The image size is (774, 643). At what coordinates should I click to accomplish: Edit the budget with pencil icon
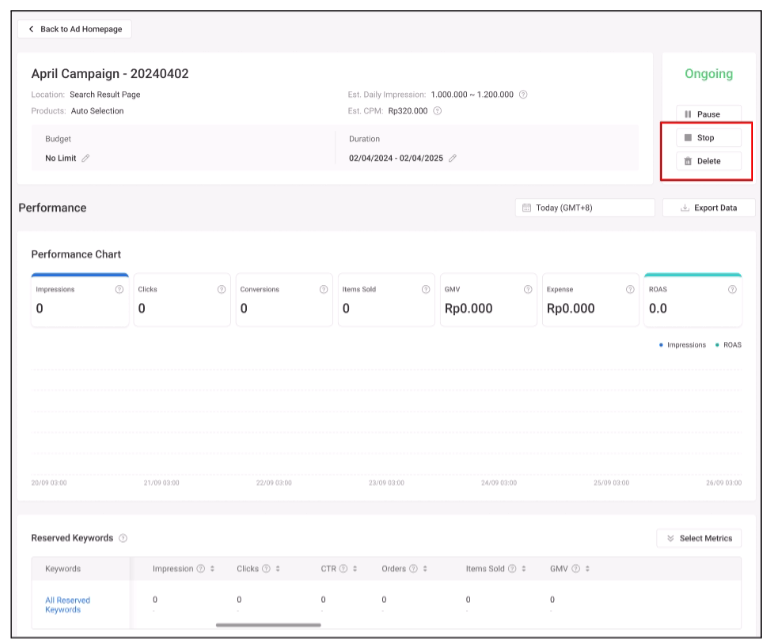click(86, 158)
